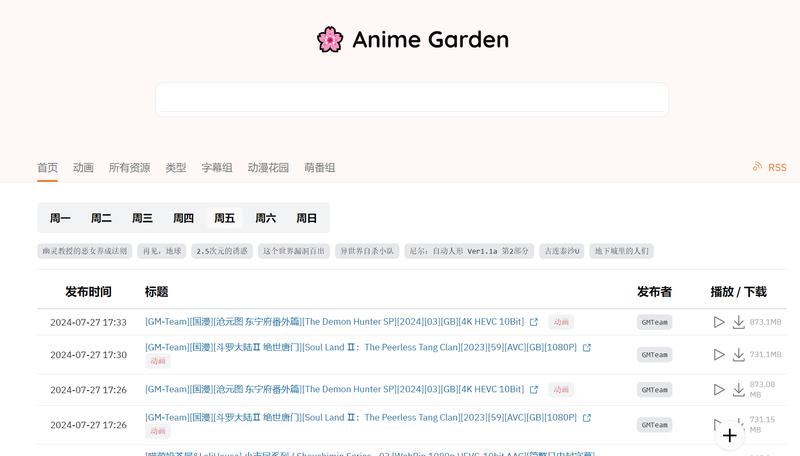Open the 17:30 Soul Land II title link

point(361,347)
